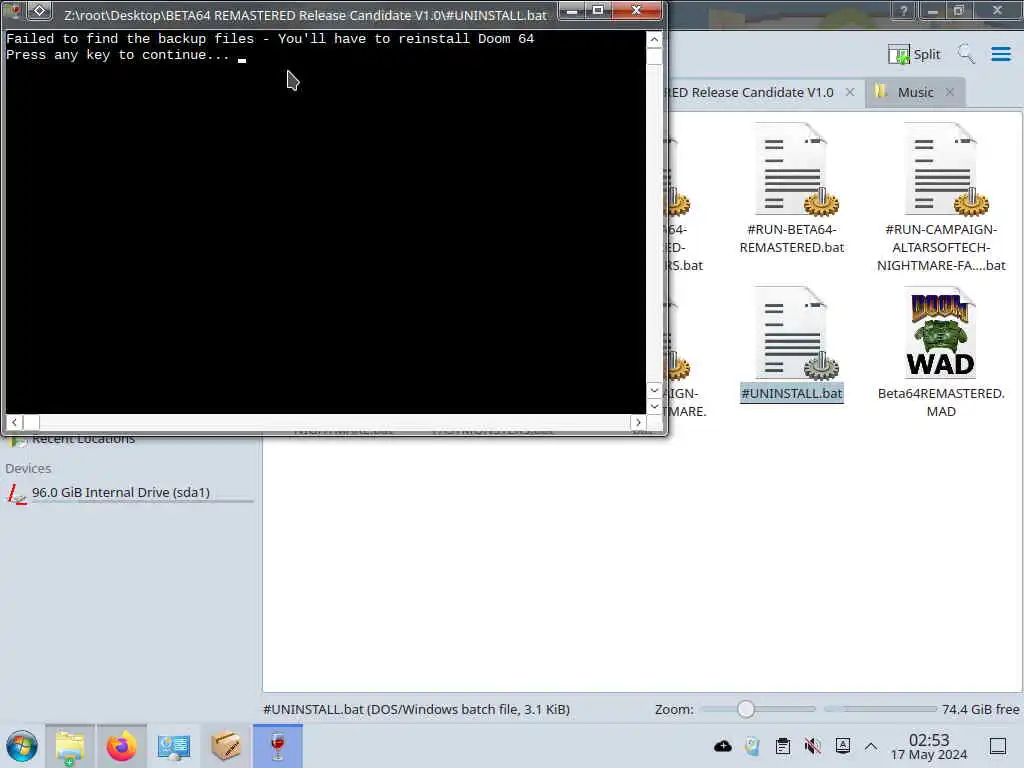This screenshot has width=1024, height=768.
Task: Click the #UNINSTALL.bat file name label
Action: coord(792,393)
